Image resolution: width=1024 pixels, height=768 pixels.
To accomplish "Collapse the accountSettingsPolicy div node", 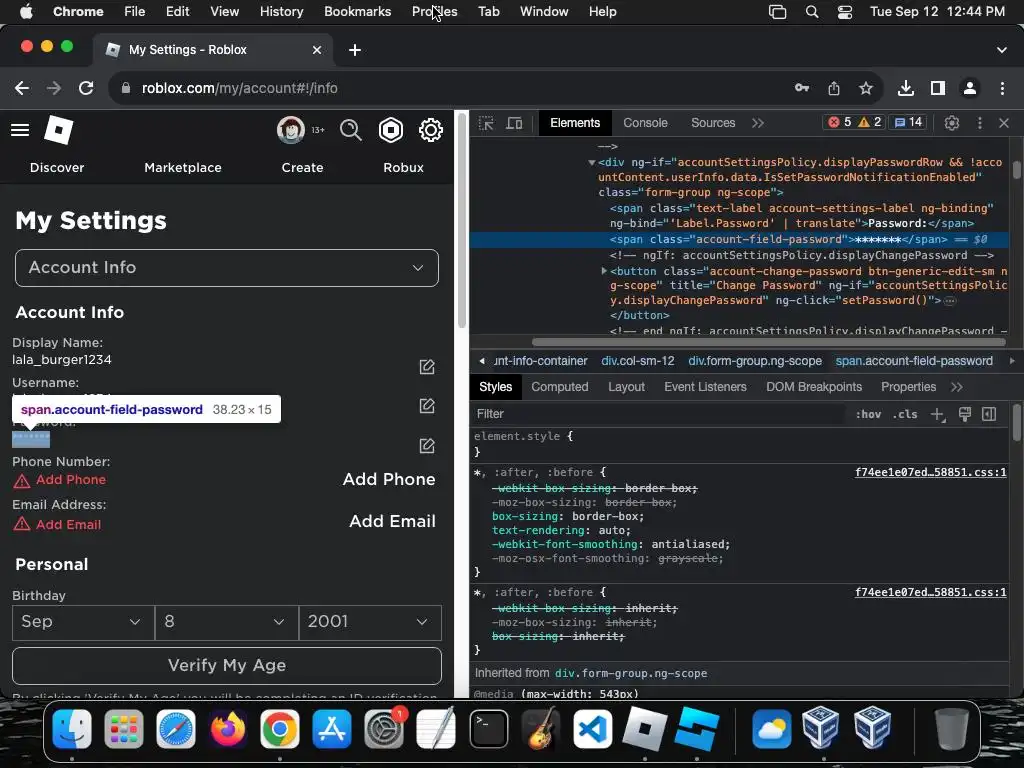I will [x=592, y=163].
